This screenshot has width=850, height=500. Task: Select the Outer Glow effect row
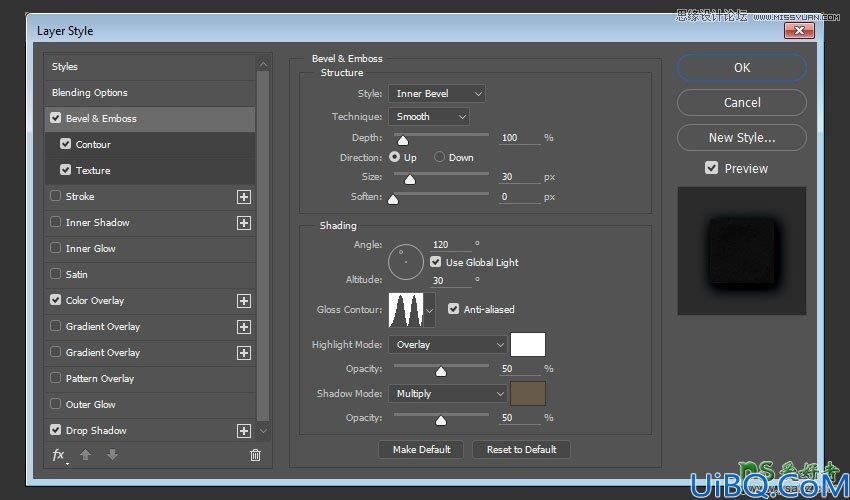point(150,405)
